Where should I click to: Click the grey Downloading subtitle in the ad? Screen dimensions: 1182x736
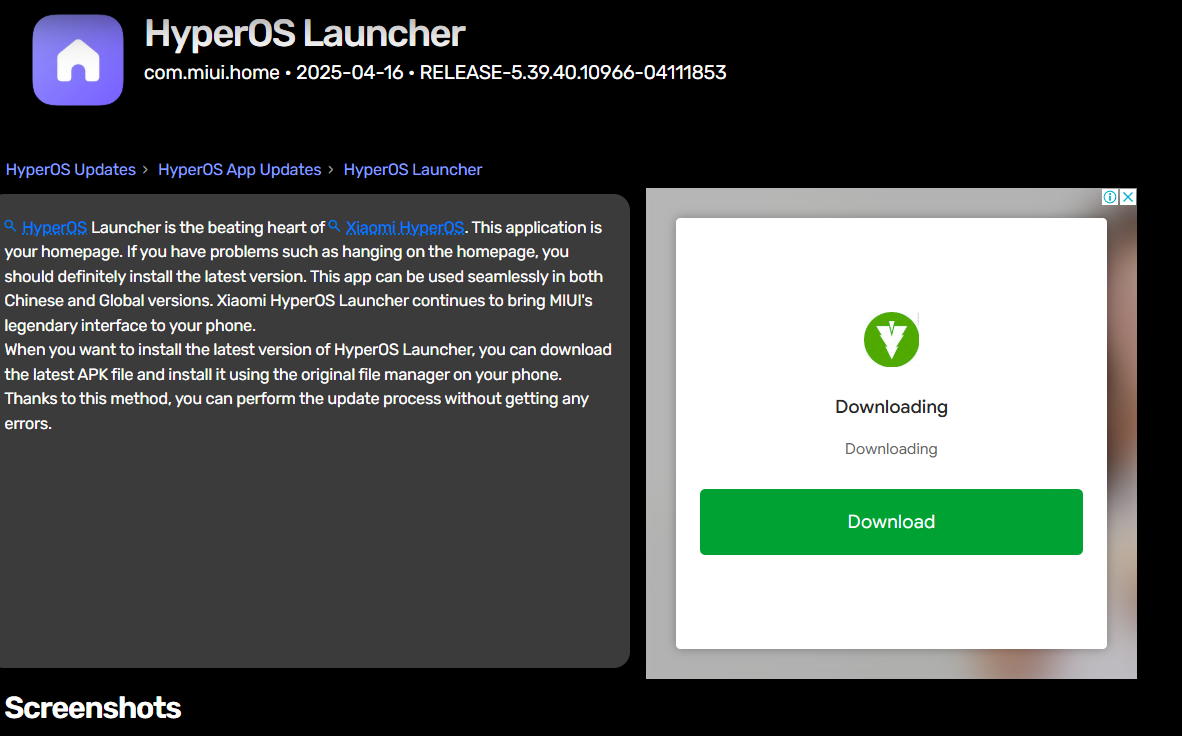pyautogui.click(x=891, y=449)
